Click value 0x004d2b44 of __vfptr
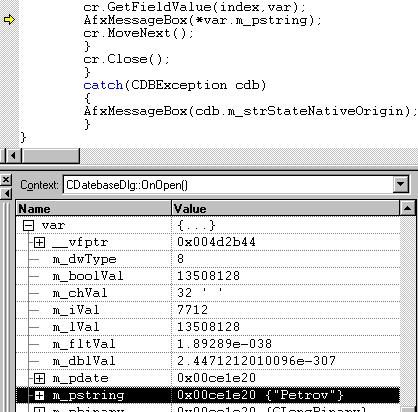Image resolution: width=418 pixels, height=412 pixels. [x=216, y=242]
